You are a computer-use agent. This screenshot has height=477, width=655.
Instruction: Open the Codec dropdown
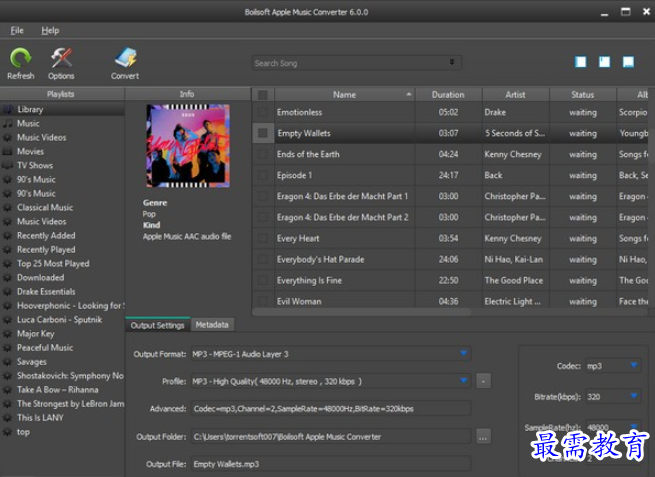634,365
